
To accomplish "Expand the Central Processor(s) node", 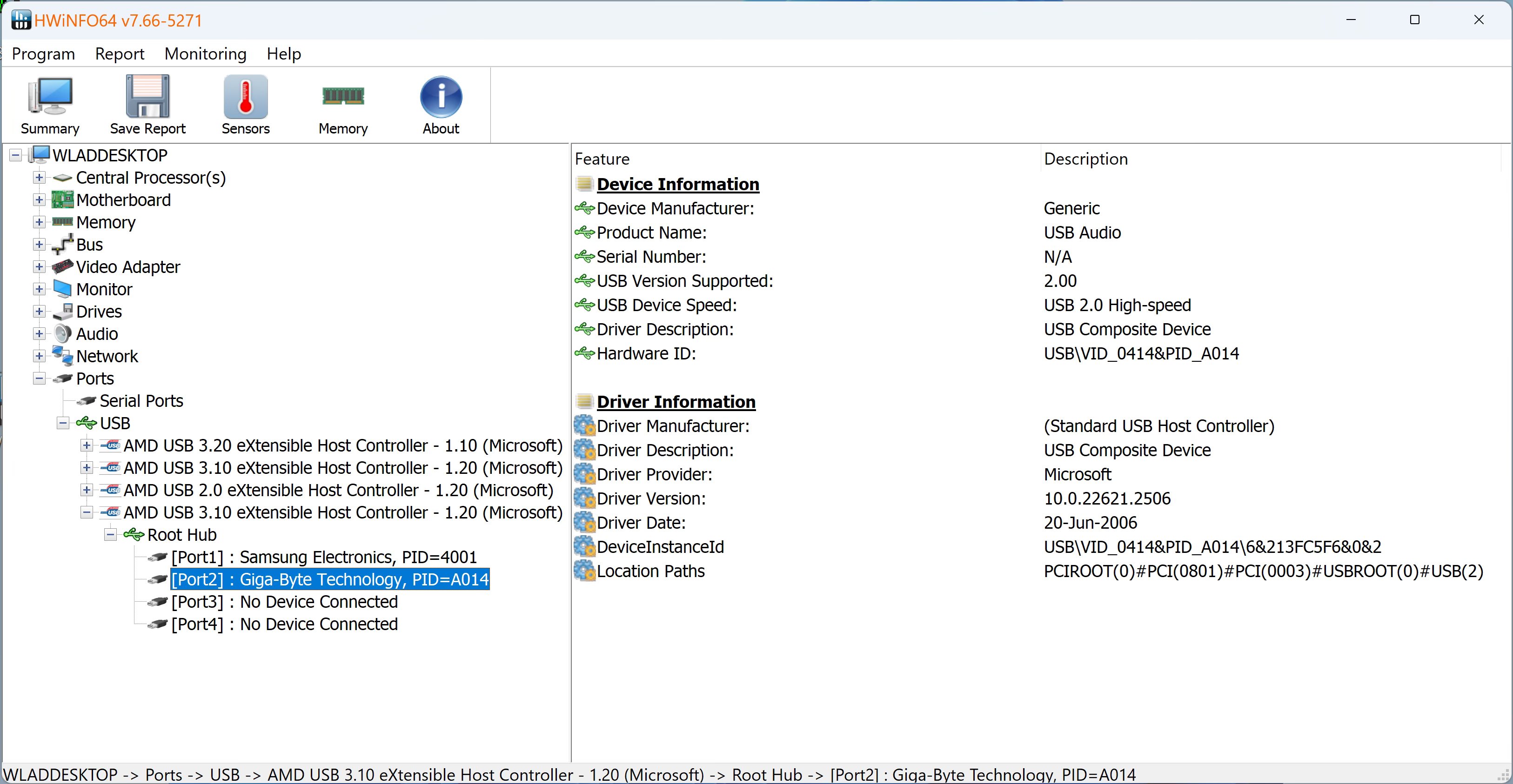I will click(x=40, y=178).
